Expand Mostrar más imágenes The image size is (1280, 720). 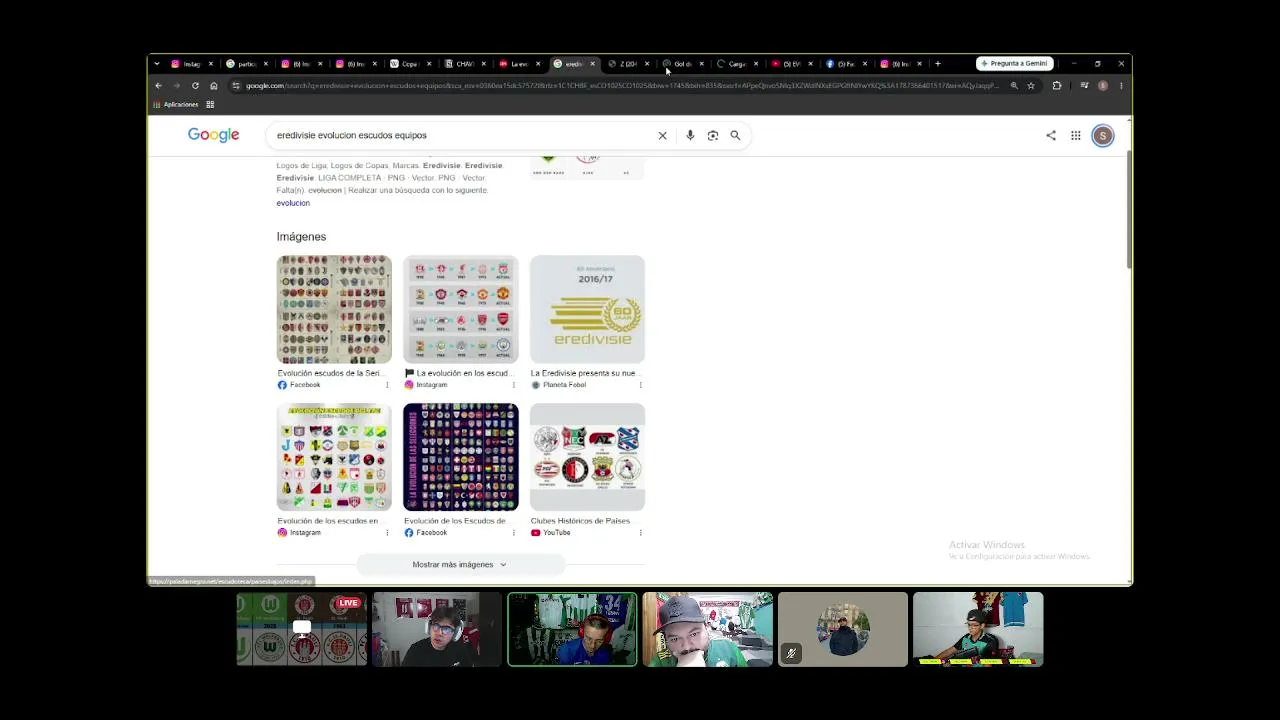459,565
